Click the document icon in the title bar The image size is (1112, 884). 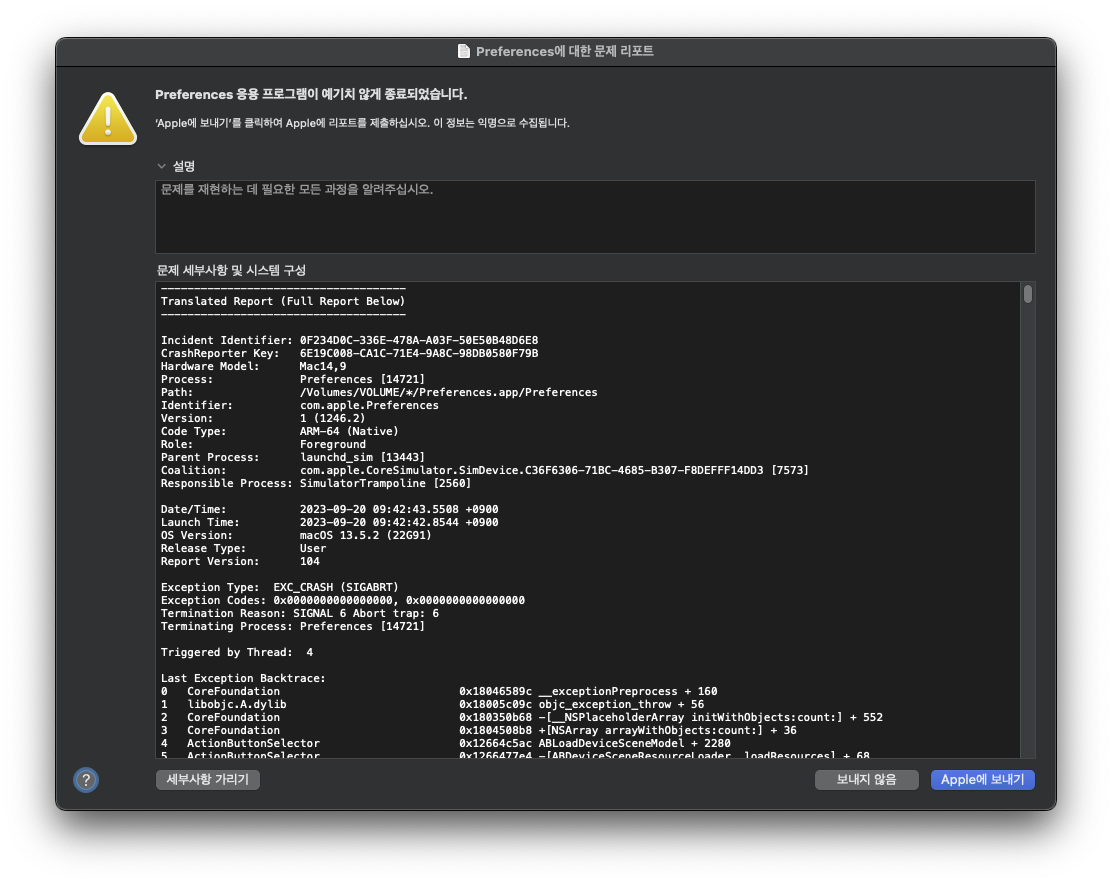point(464,51)
